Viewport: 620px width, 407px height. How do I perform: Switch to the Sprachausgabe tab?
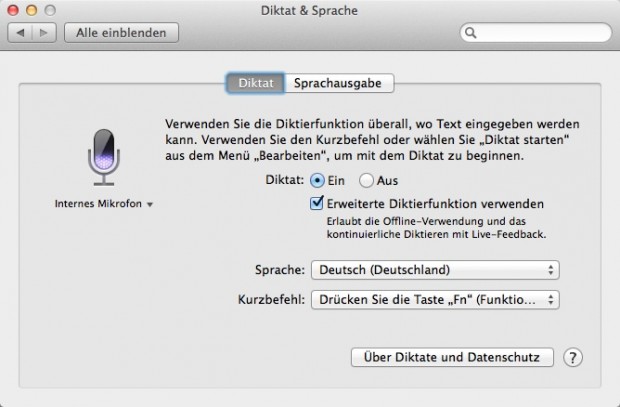pos(339,83)
